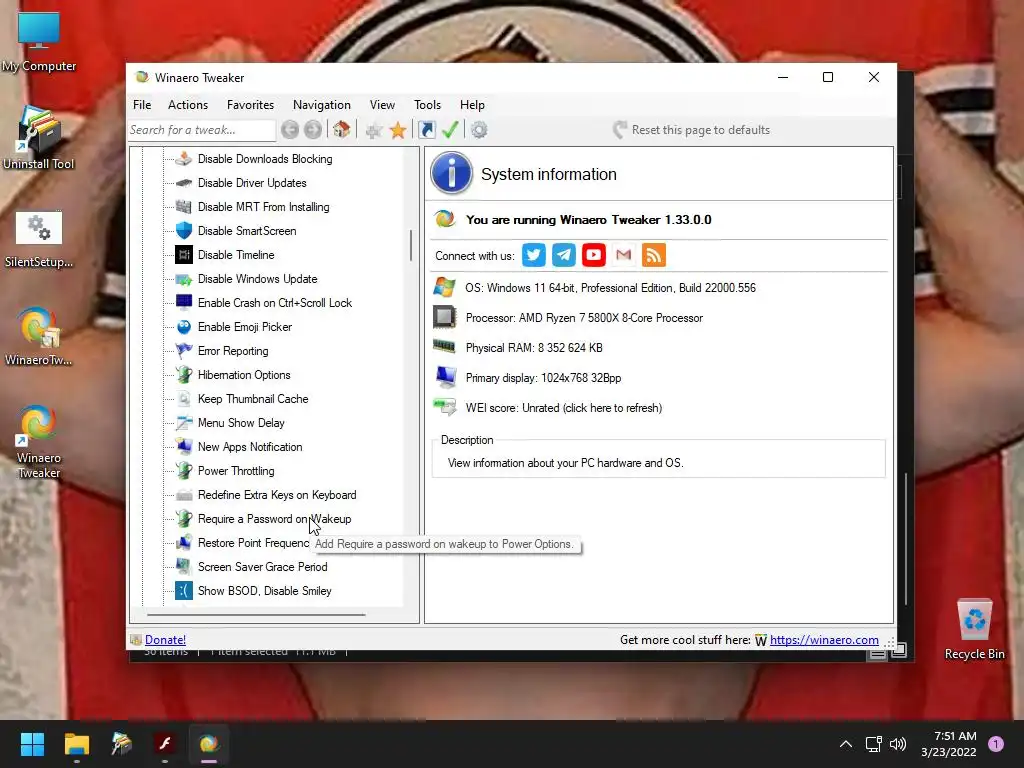Open the View menu
Image resolution: width=1024 pixels, height=768 pixels.
(x=382, y=104)
